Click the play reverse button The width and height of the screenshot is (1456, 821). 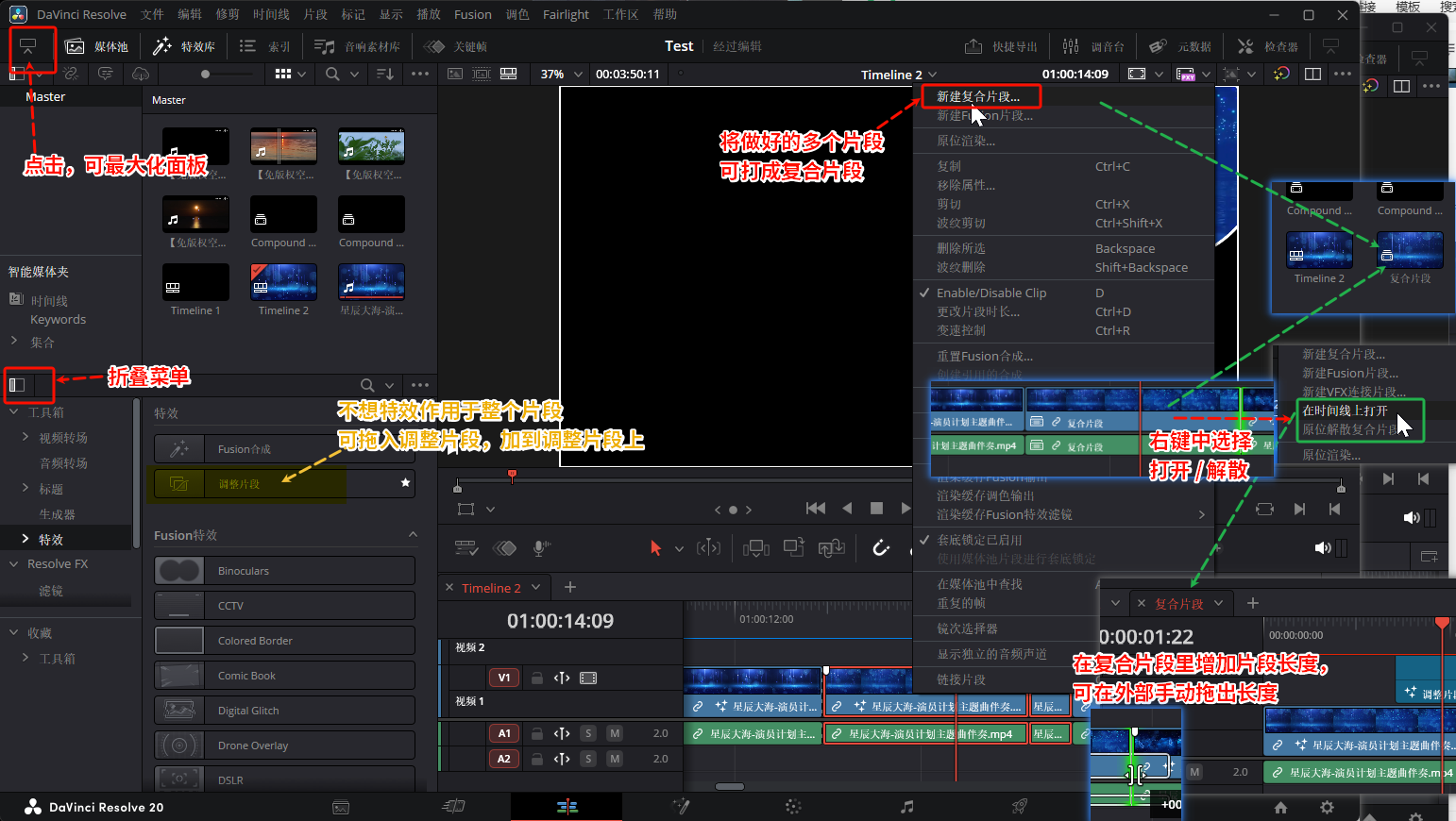pos(847,508)
